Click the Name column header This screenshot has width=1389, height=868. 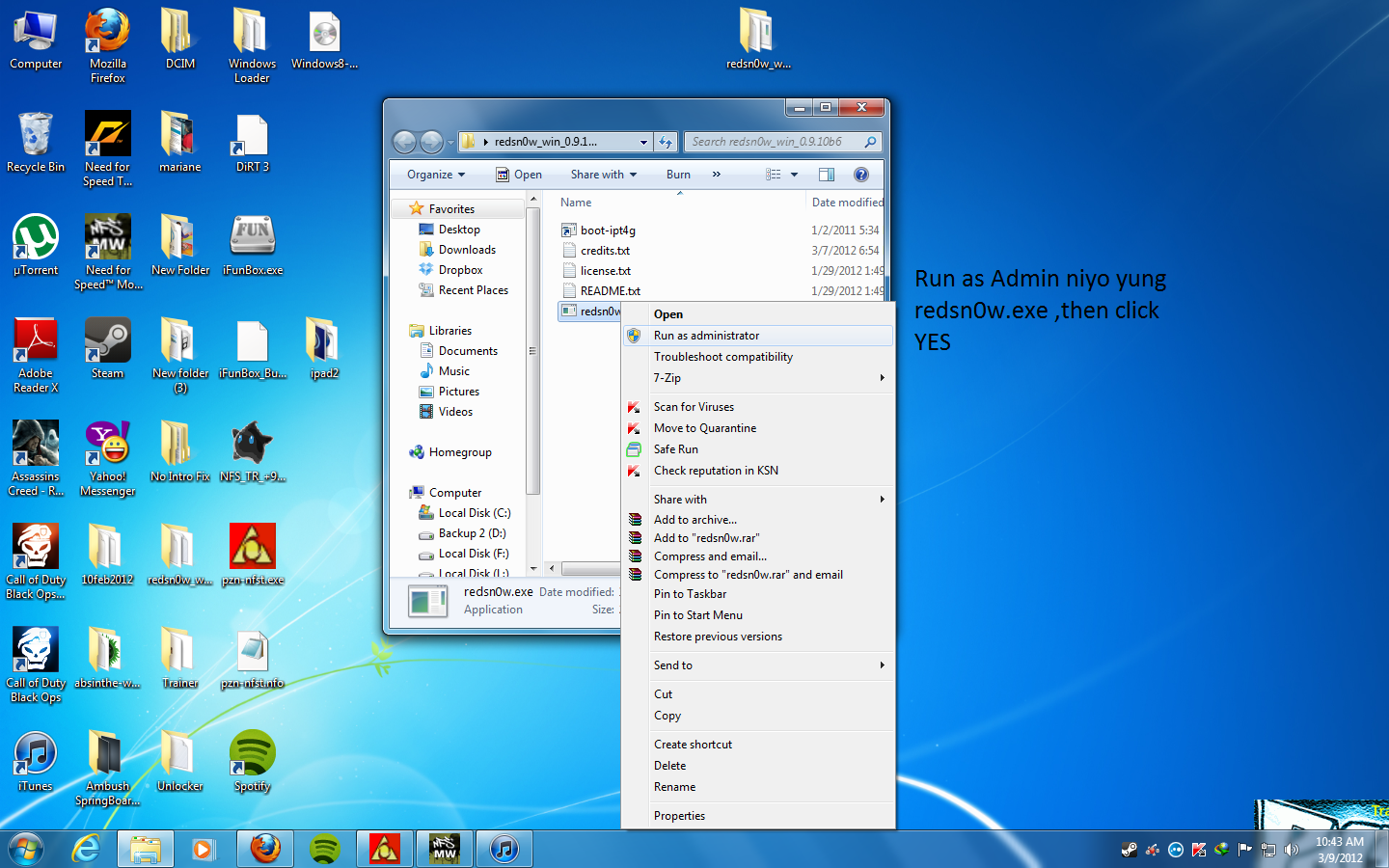(x=576, y=203)
